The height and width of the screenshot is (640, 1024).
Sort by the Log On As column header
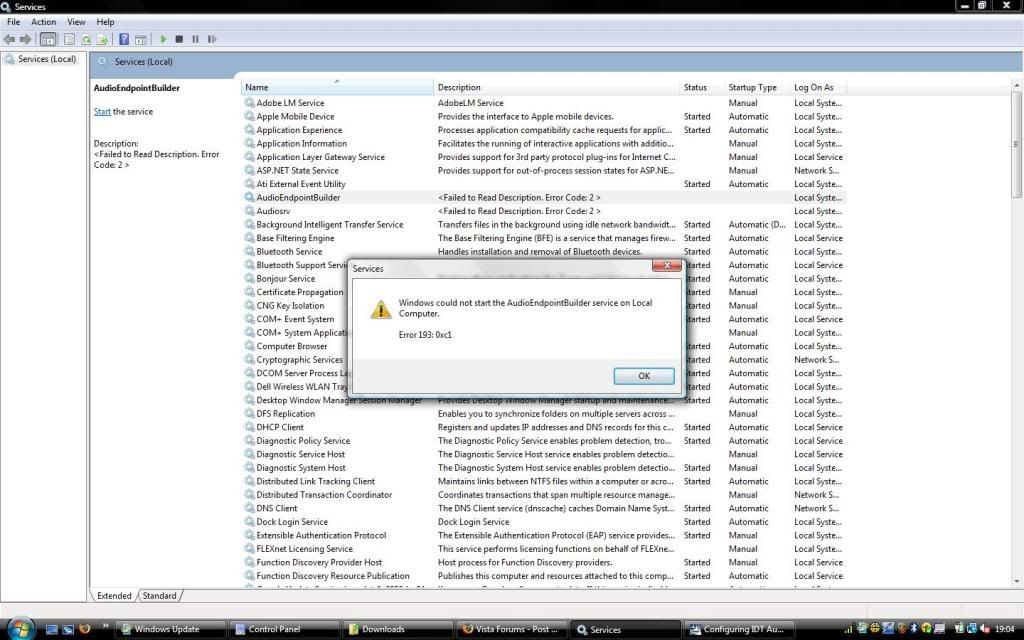pyautogui.click(x=818, y=87)
